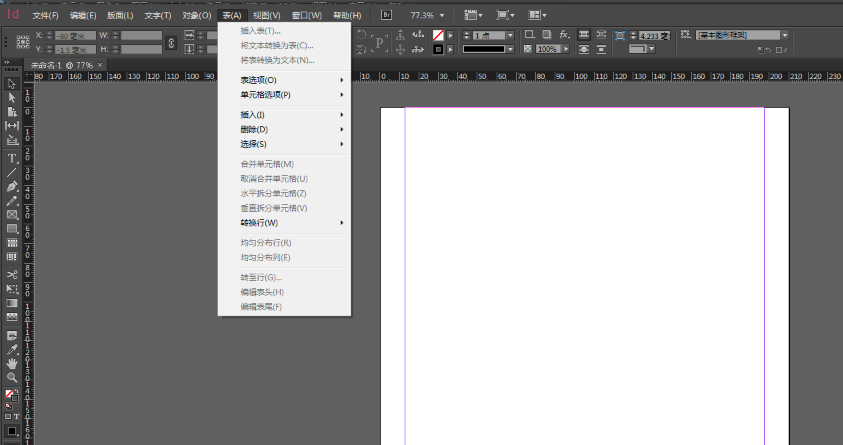This screenshot has width=843, height=445.
Task: Select the Type tool in the toolbox
Action: pos(12,158)
